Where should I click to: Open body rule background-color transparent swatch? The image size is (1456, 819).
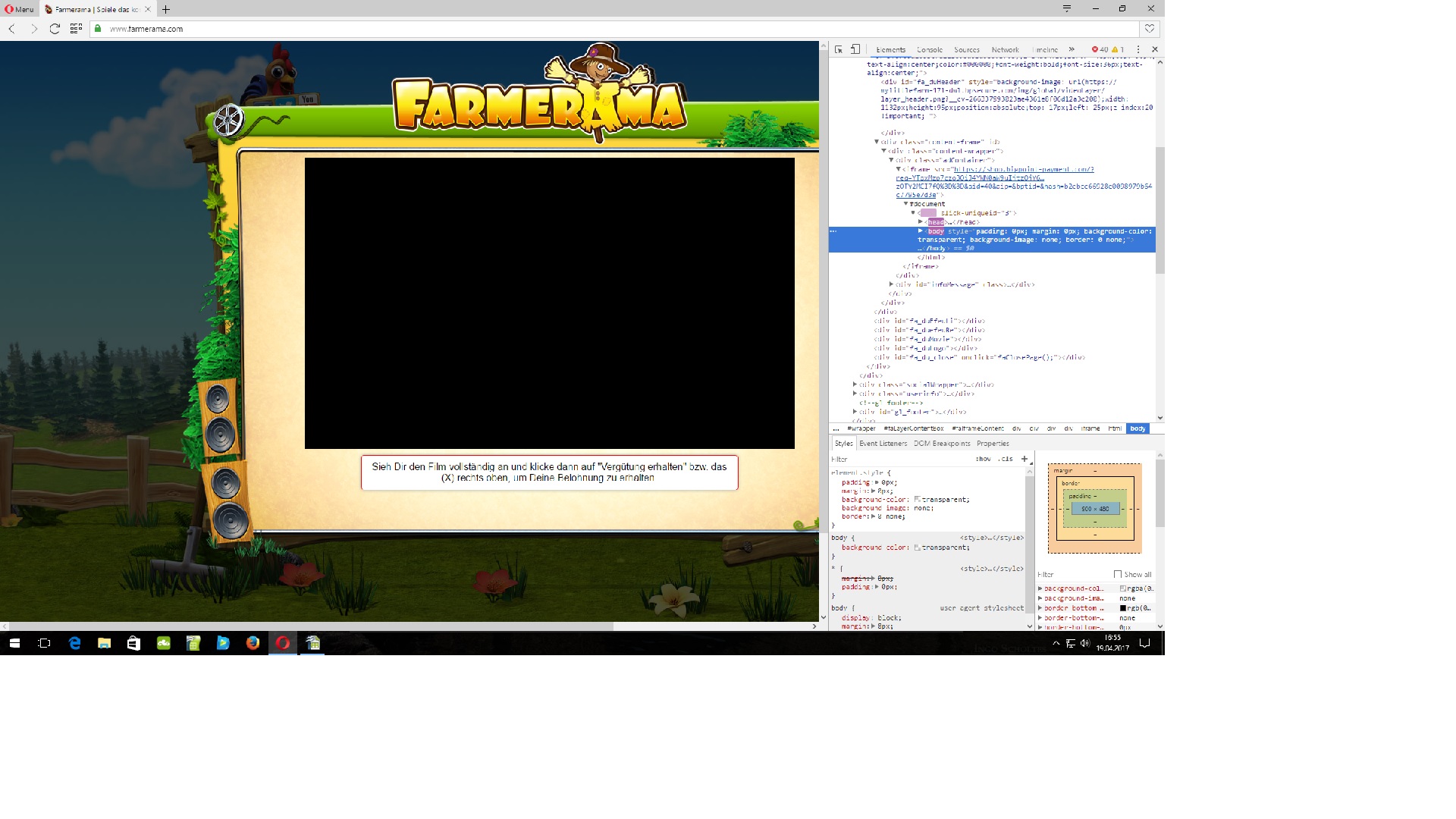coord(918,548)
